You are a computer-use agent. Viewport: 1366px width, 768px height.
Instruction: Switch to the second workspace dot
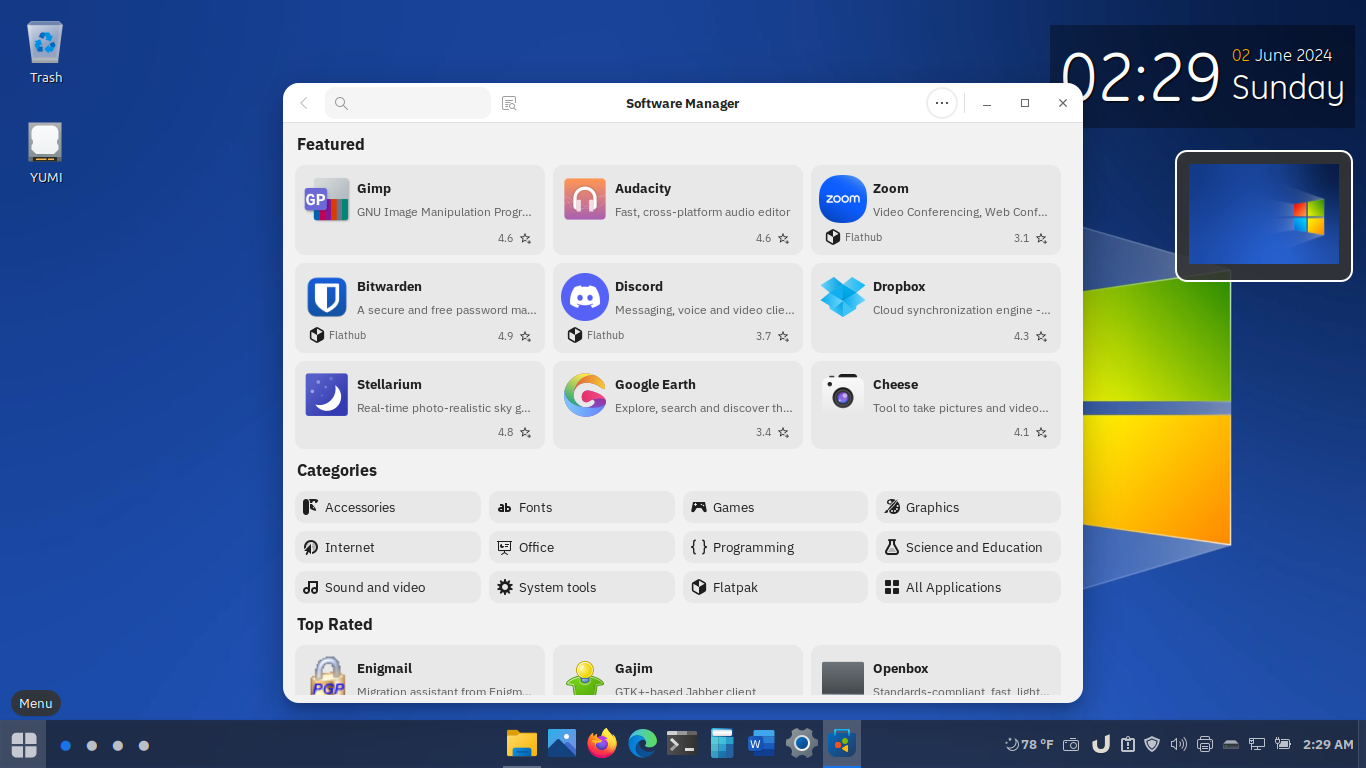point(92,745)
